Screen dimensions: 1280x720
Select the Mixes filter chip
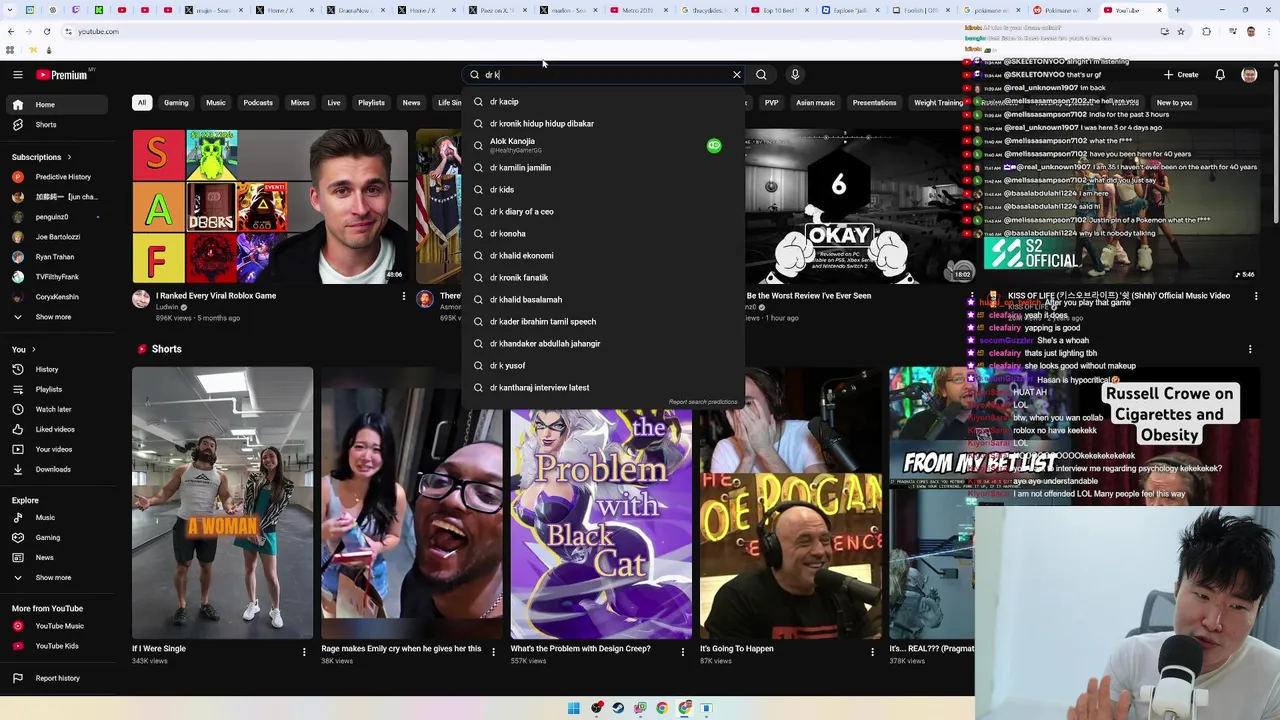[300, 103]
